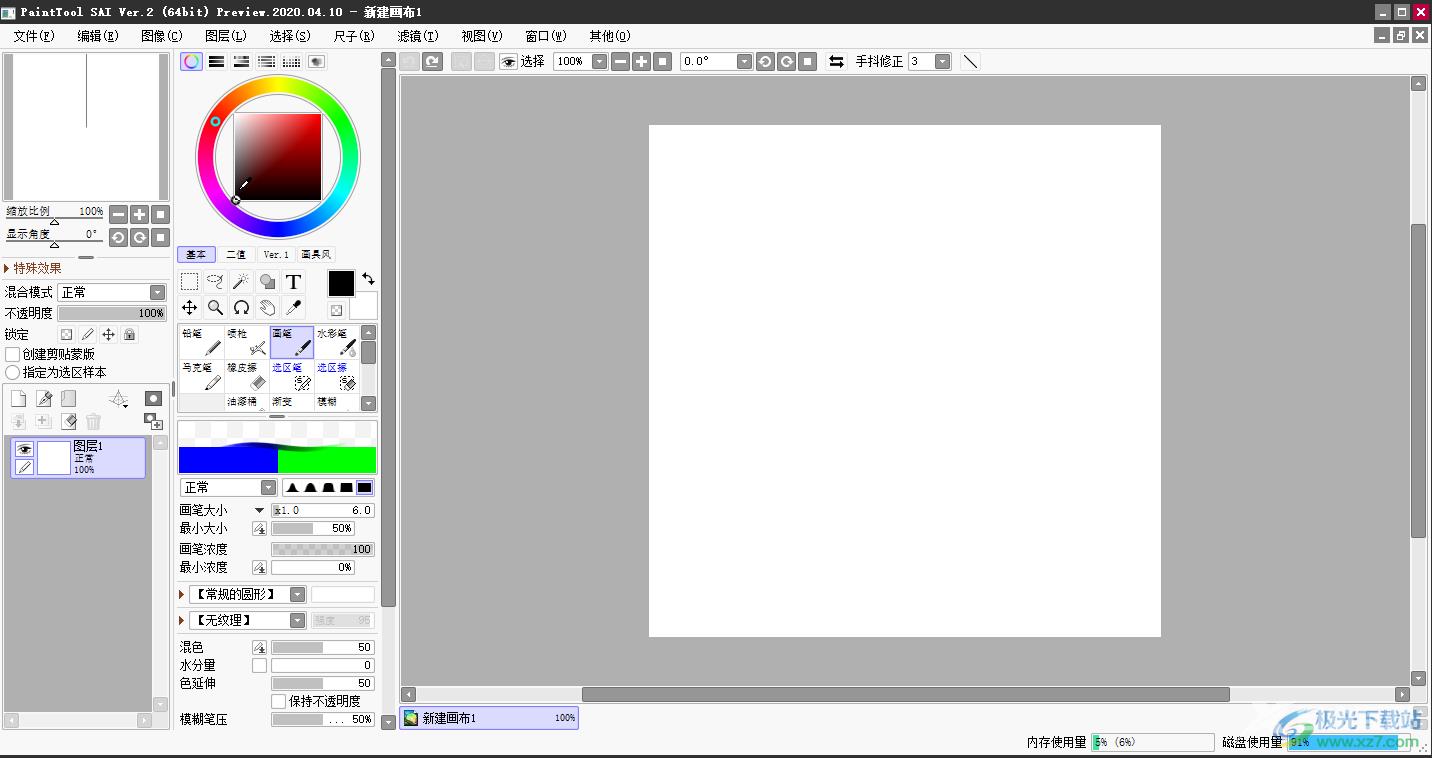
Task: Open the brush blending mode 正常 dropdown
Action: 228,487
